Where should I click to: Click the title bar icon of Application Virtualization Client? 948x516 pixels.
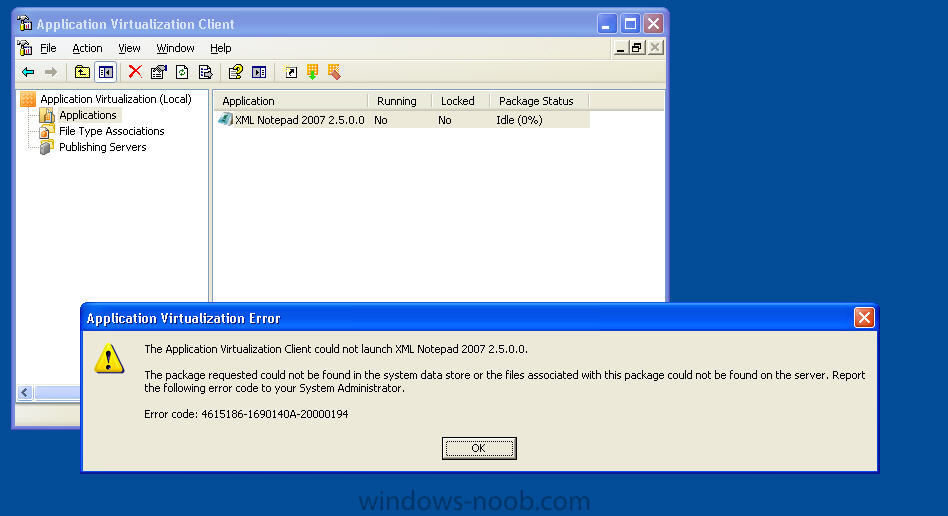[25, 24]
